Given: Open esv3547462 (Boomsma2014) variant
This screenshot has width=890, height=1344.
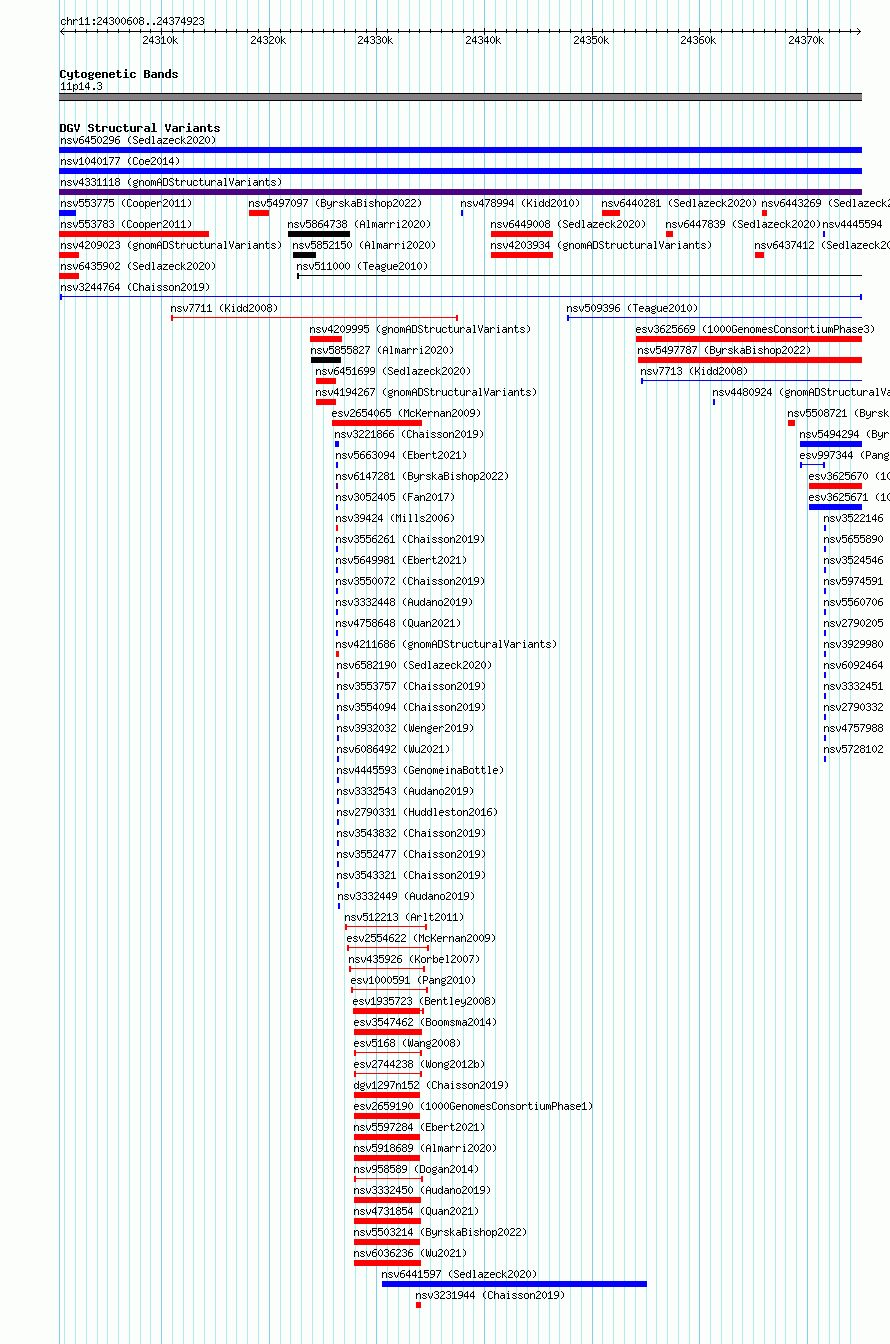Looking at the screenshot, I should [426, 1022].
